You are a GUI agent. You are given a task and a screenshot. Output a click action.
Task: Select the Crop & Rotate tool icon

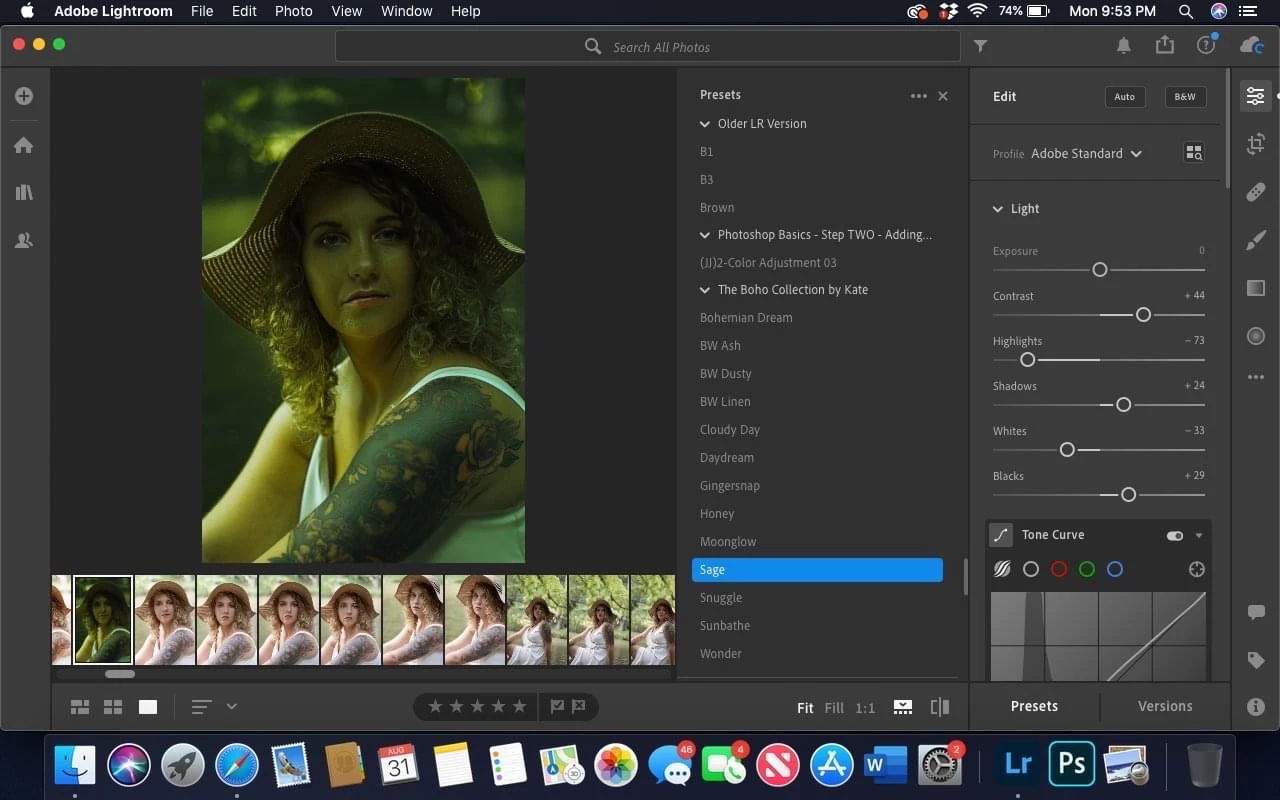[1256, 144]
